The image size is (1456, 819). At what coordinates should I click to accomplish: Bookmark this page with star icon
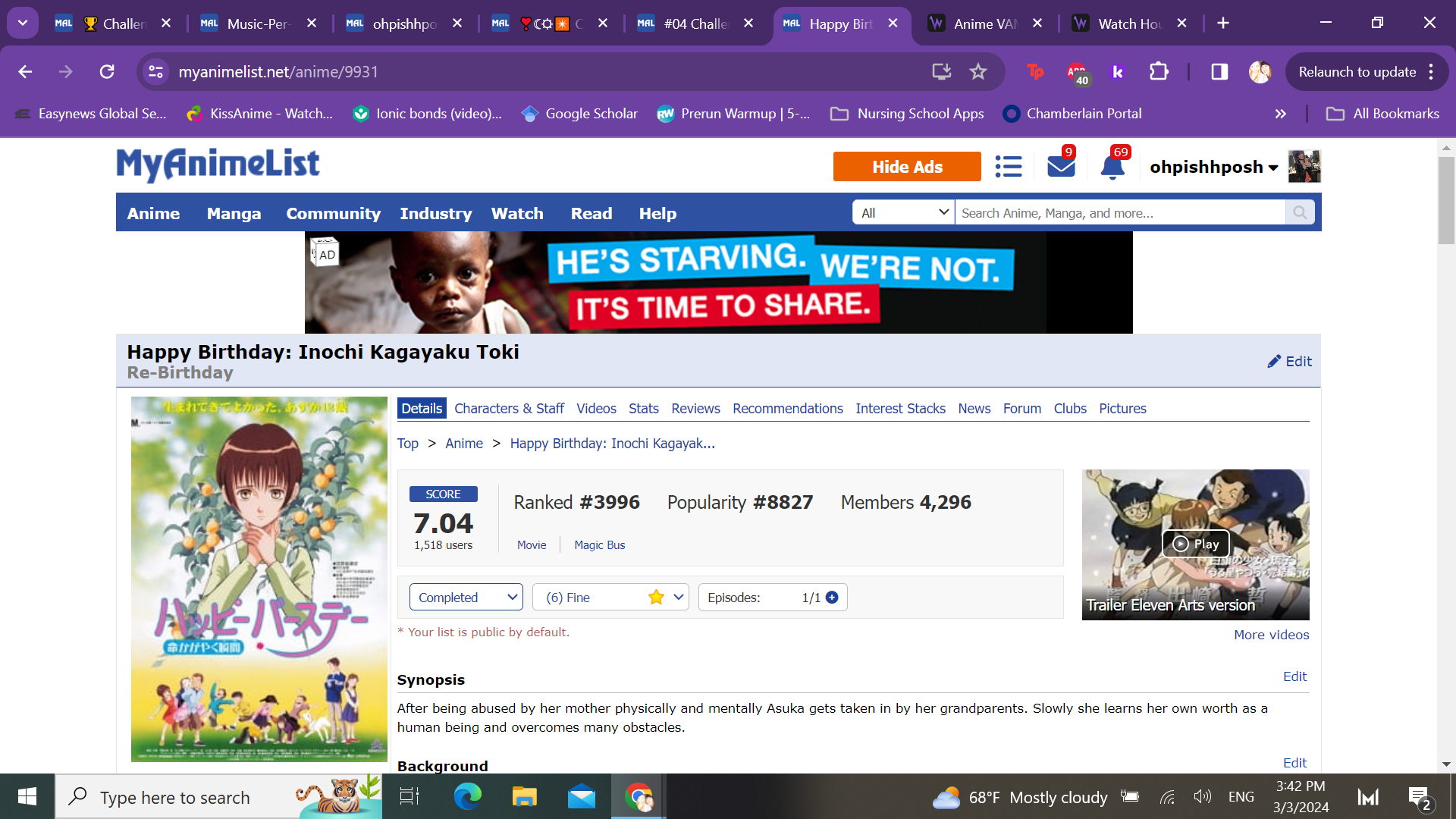tap(978, 72)
